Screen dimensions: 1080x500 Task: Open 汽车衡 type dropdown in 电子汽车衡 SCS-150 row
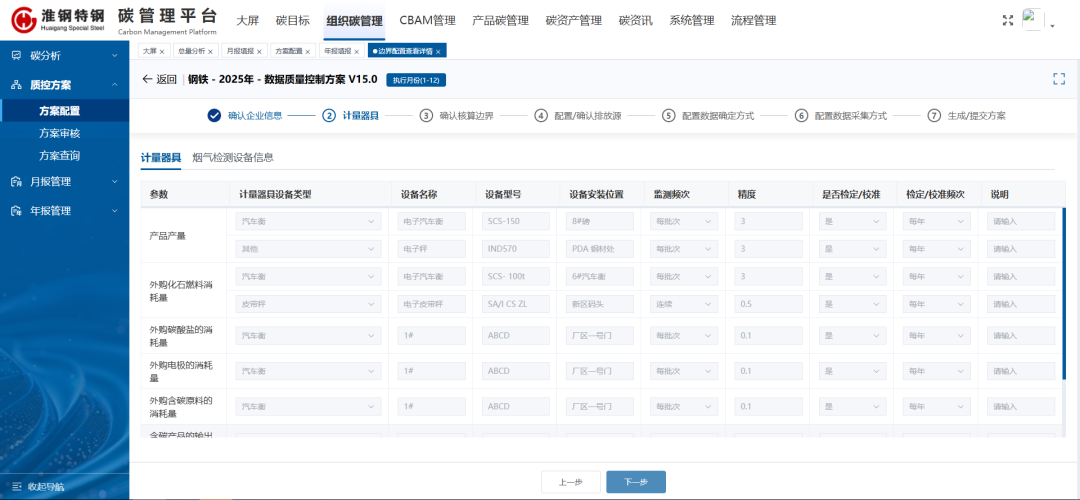[x=308, y=222]
